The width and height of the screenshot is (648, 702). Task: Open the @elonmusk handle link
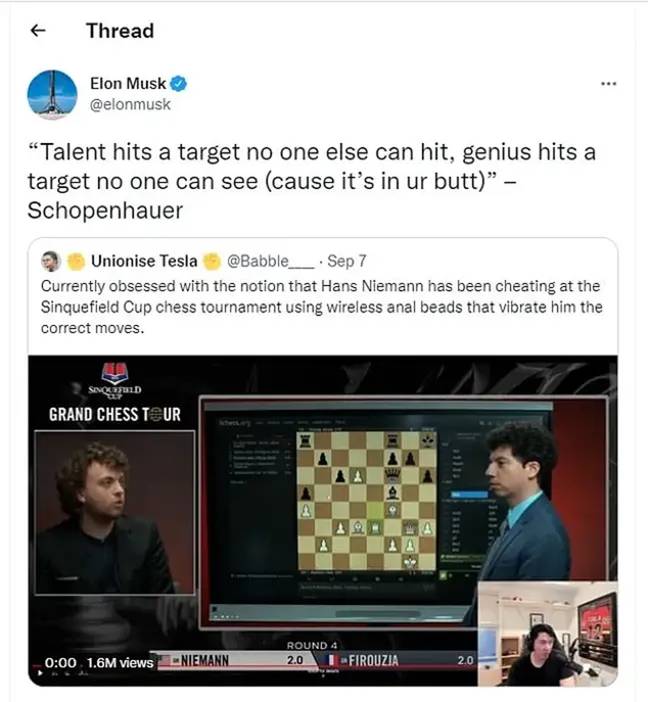(130, 105)
